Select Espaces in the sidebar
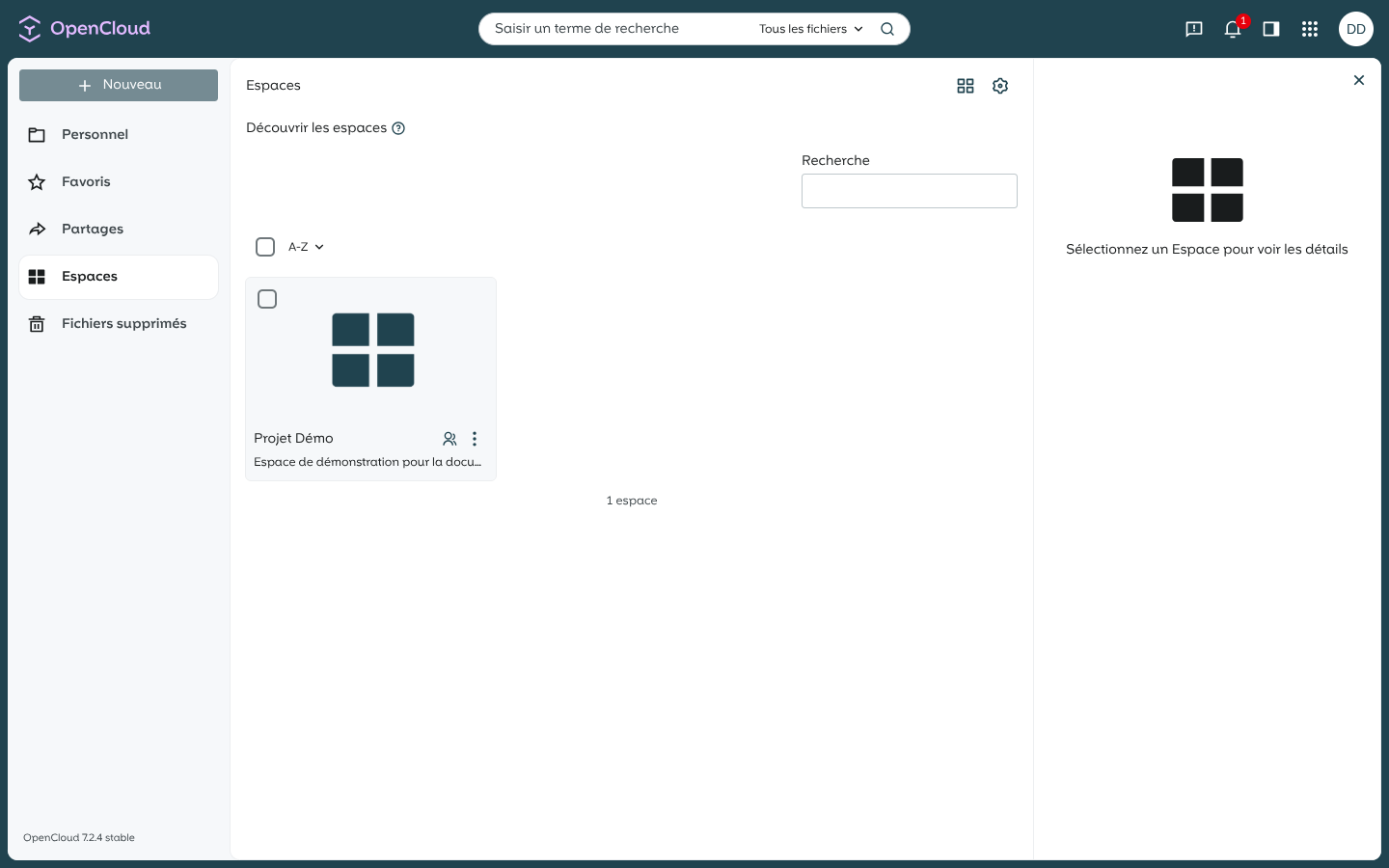The height and width of the screenshot is (868, 1389). 119,276
